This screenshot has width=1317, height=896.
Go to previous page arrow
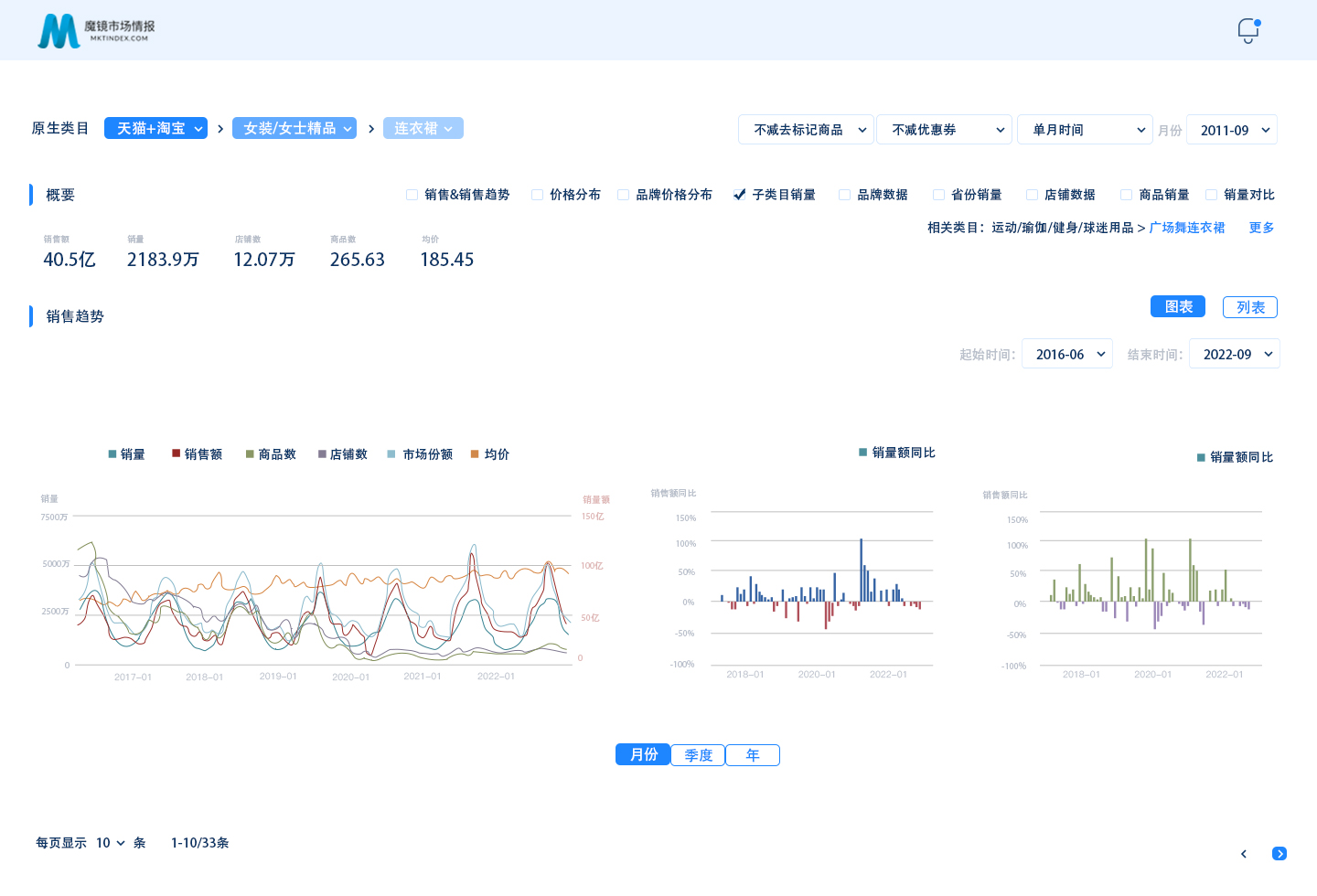(1243, 854)
